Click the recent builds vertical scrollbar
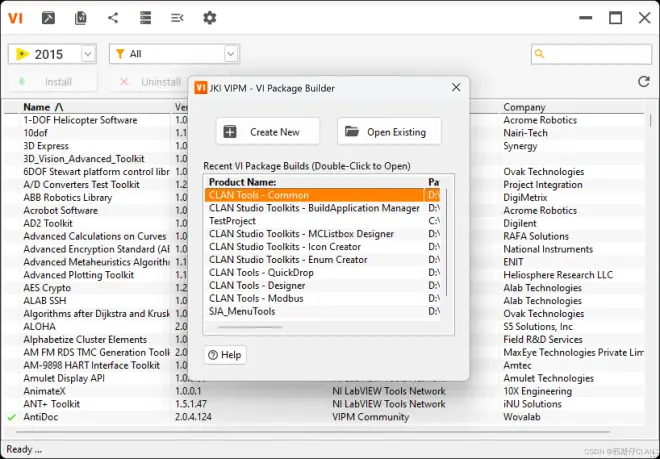660x459 pixels. 446,242
